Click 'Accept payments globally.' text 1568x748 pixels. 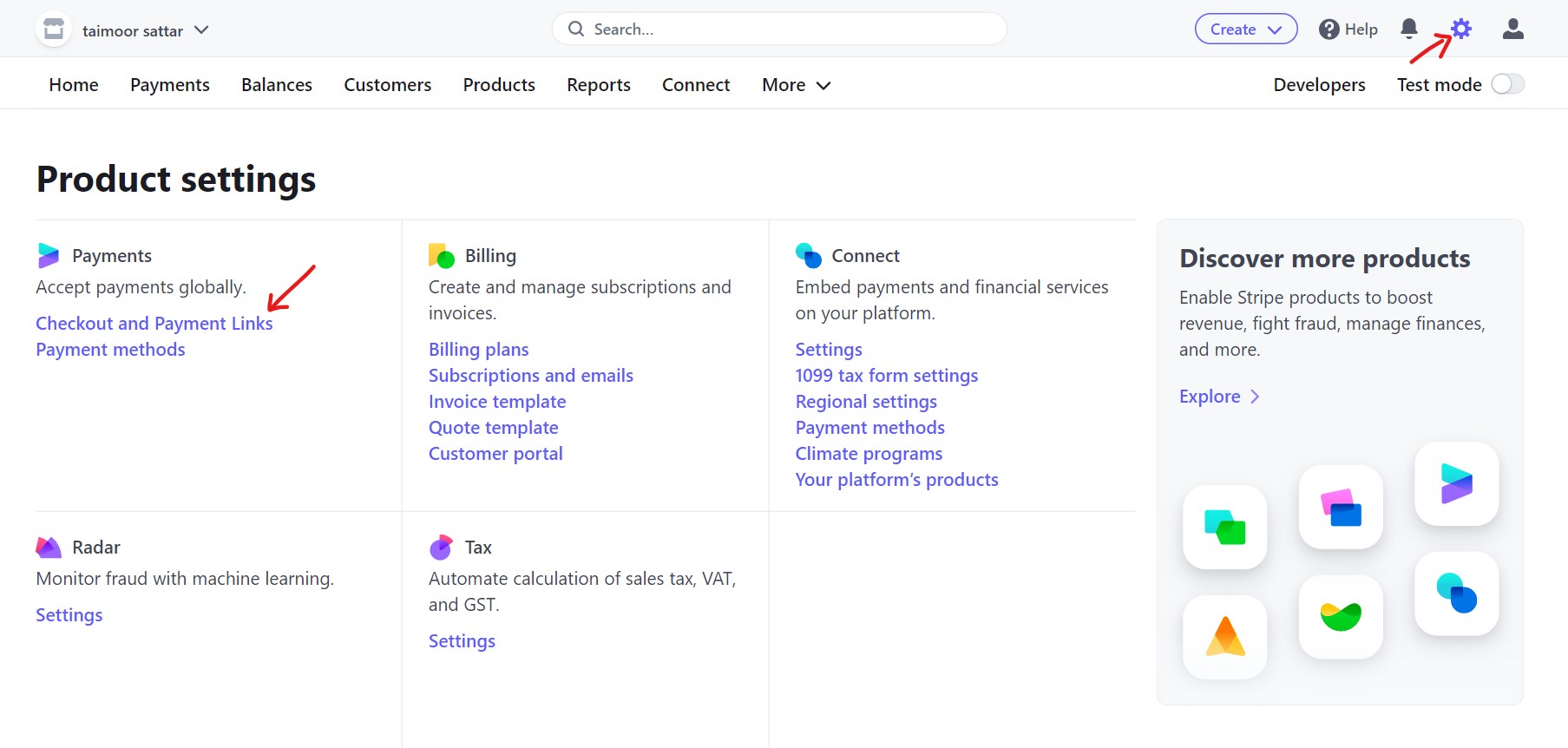141,287
